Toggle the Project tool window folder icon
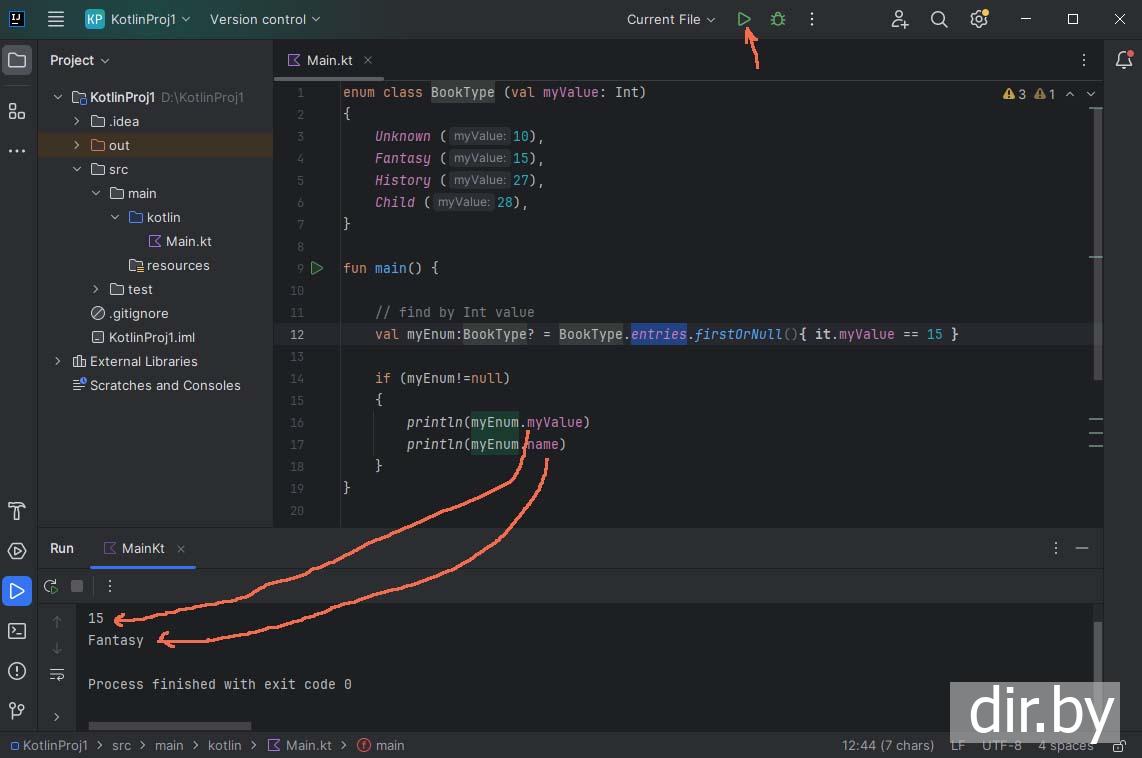Viewport: 1142px width, 758px height. click(x=17, y=61)
